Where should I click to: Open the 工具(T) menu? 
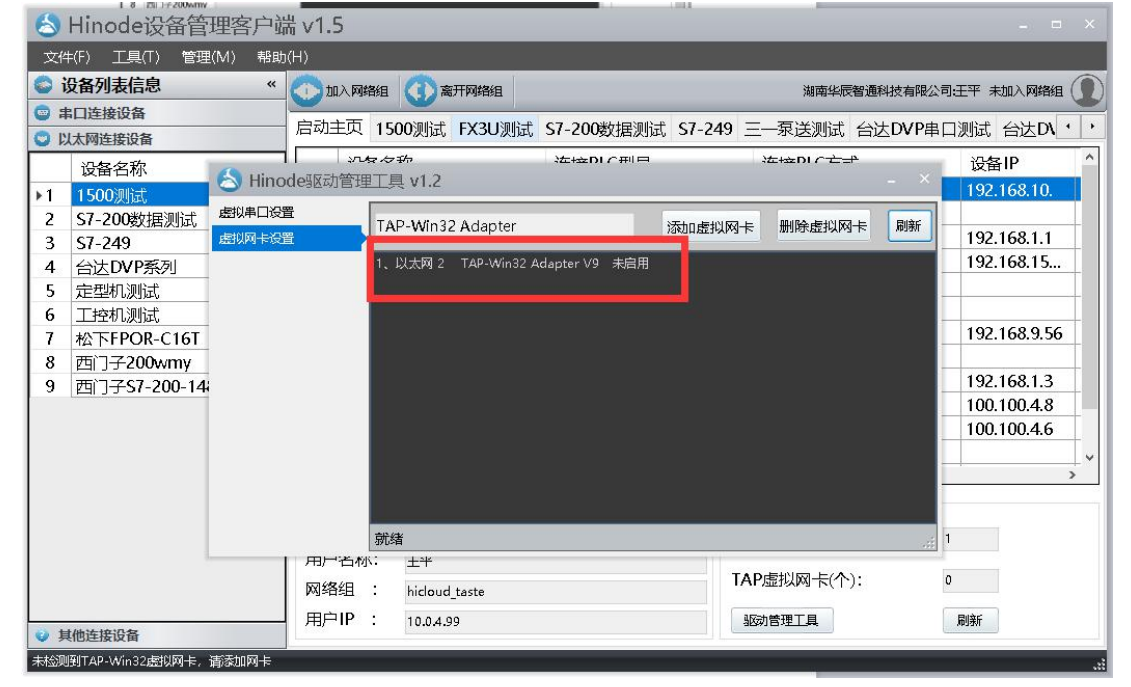pyautogui.click(x=135, y=57)
